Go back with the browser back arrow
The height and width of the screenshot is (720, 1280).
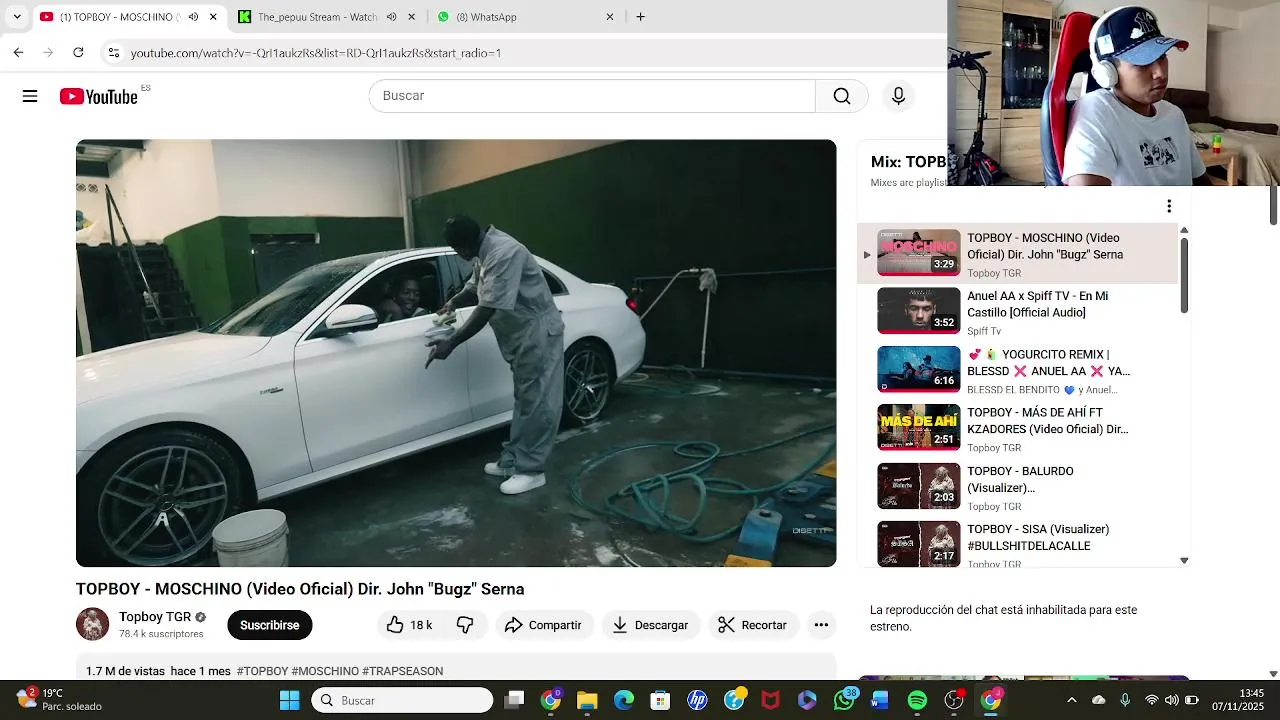(x=18, y=52)
